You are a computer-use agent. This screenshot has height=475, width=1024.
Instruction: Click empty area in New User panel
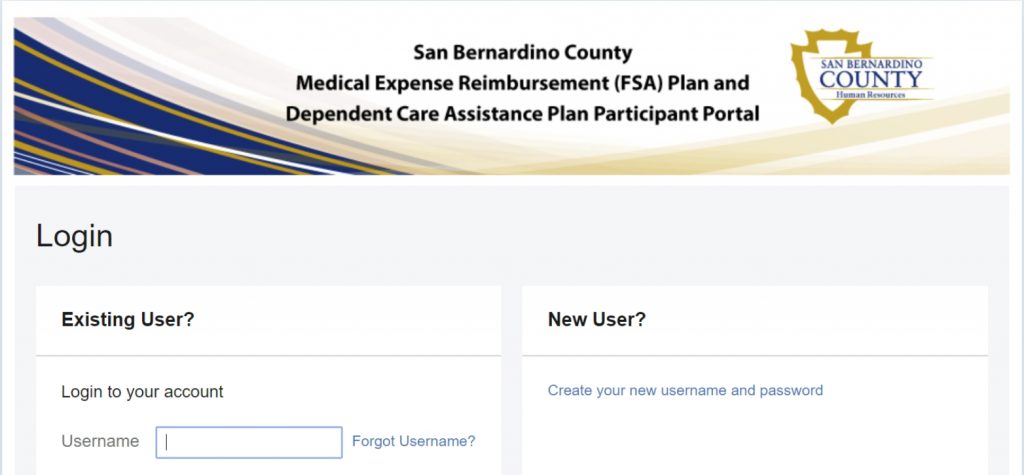(x=755, y=438)
